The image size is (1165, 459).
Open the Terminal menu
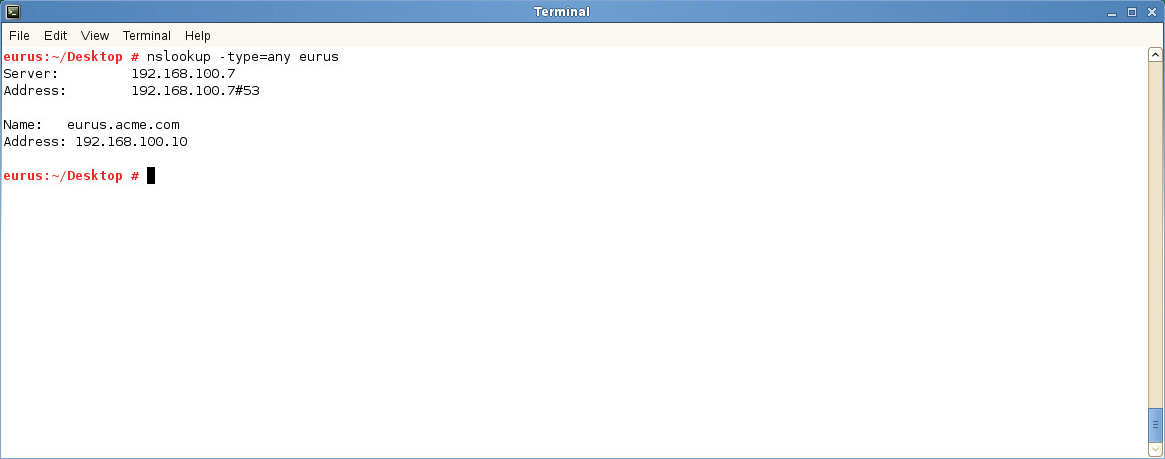click(x=147, y=36)
